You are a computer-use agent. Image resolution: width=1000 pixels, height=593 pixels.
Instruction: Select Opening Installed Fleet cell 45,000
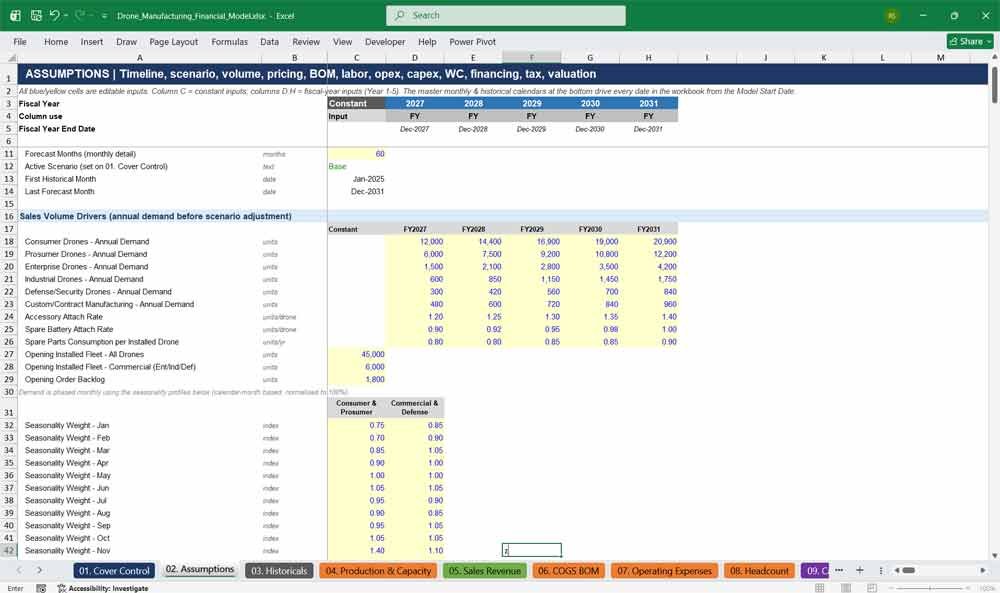pyautogui.click(x=357, y=355)
